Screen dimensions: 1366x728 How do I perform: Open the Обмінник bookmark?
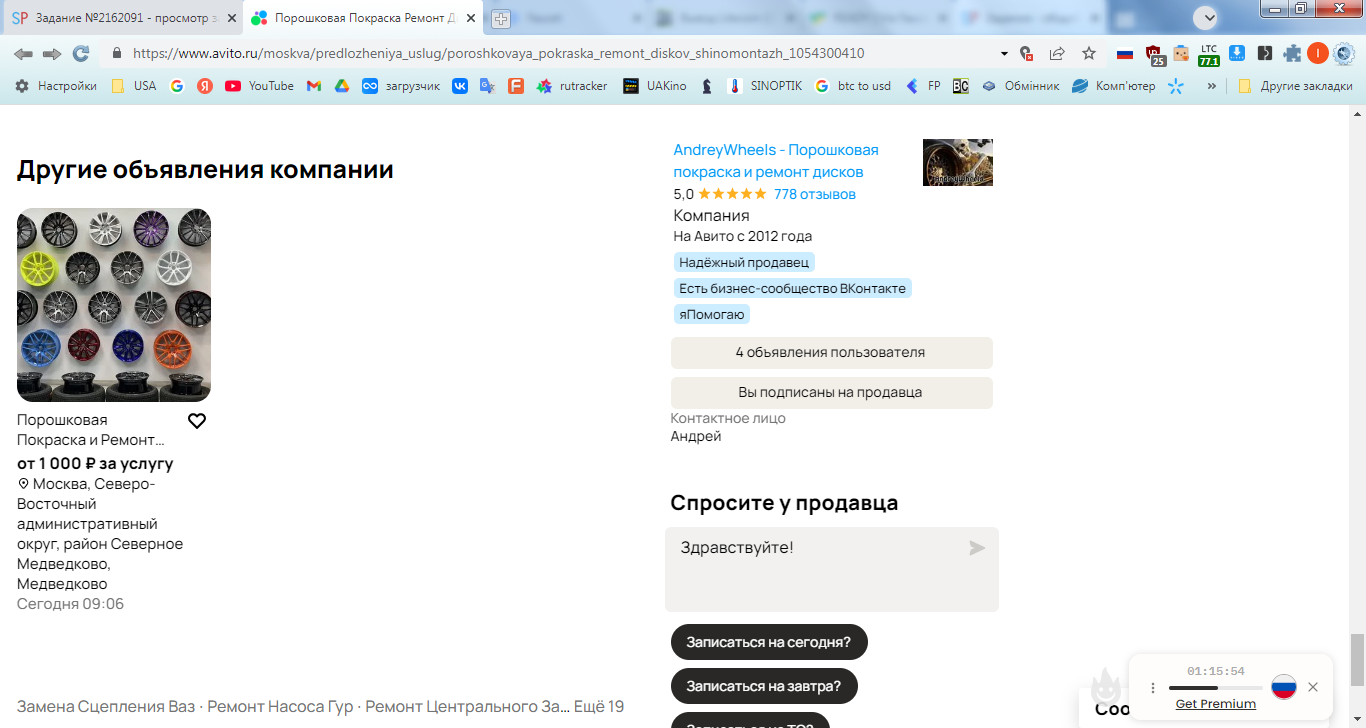click(x=1020, y=86)
